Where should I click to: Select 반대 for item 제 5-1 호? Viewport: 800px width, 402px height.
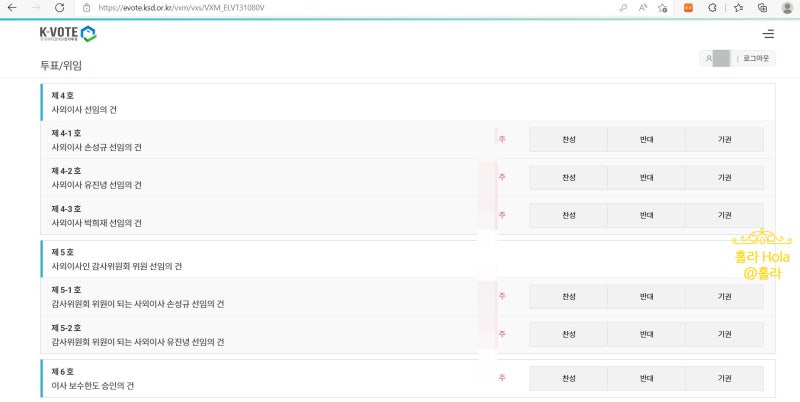point(646,297)
